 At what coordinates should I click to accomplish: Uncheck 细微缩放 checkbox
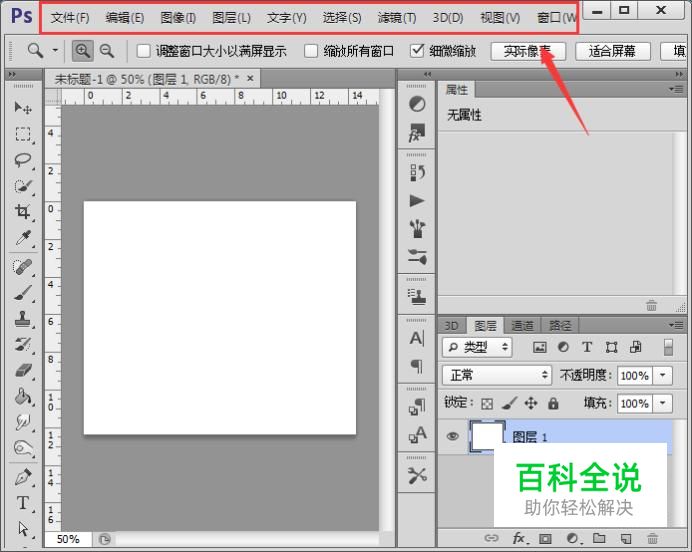[x=417, y=50]
